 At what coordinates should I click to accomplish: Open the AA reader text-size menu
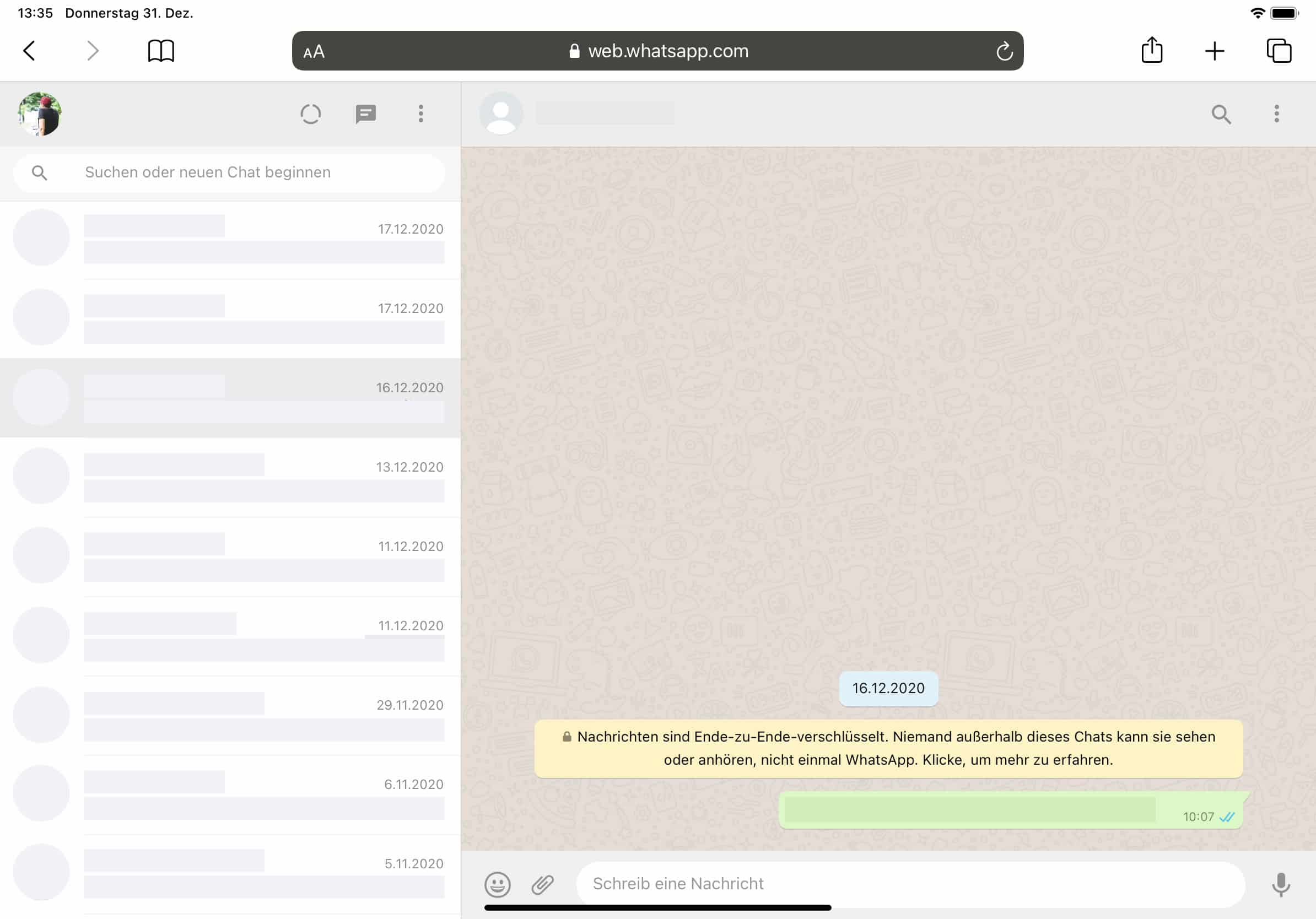pos(314,52)
